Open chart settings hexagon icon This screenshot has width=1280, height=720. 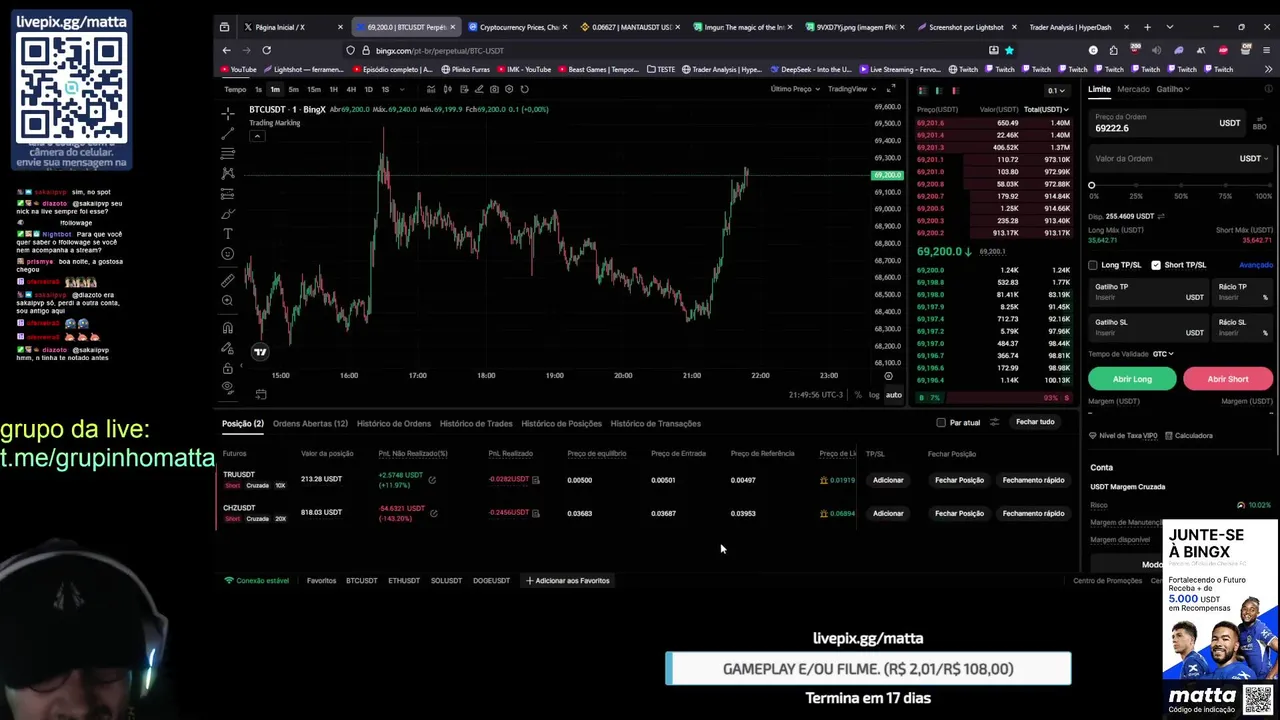pyautogui.click(x=509, y=89)
